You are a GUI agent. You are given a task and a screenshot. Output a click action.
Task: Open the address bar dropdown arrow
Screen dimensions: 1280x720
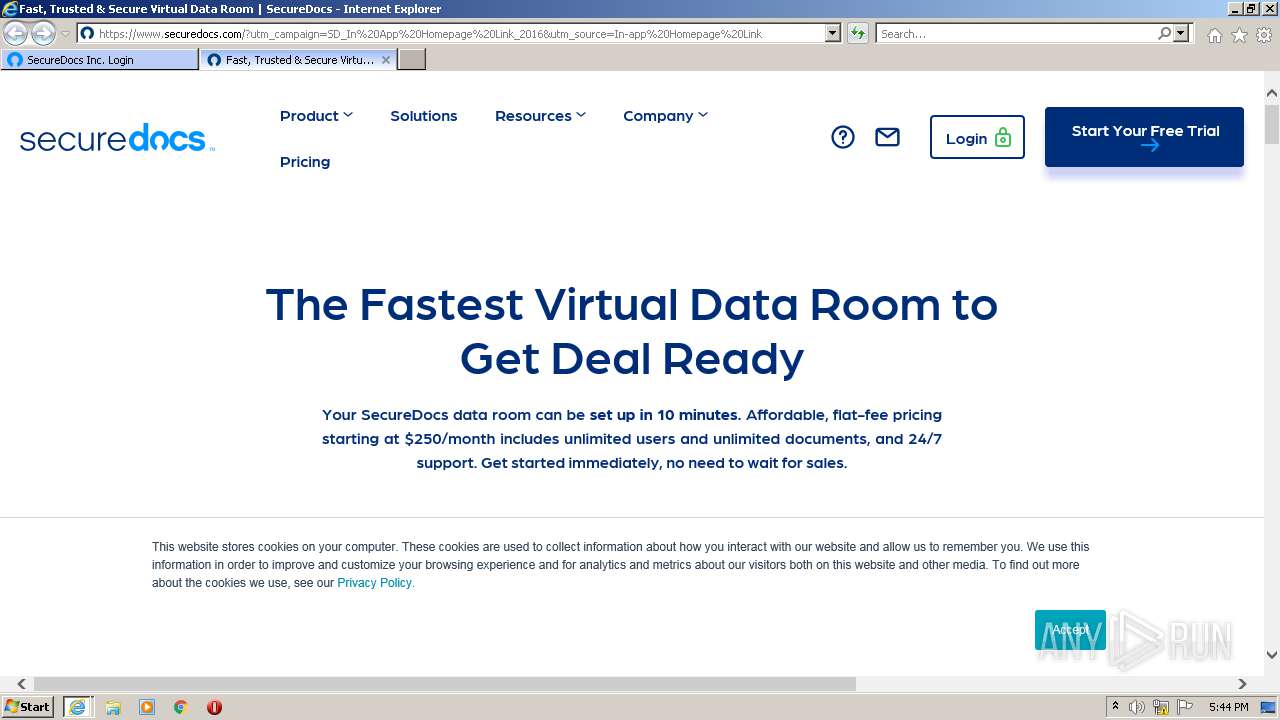click(x=833, y=33)
